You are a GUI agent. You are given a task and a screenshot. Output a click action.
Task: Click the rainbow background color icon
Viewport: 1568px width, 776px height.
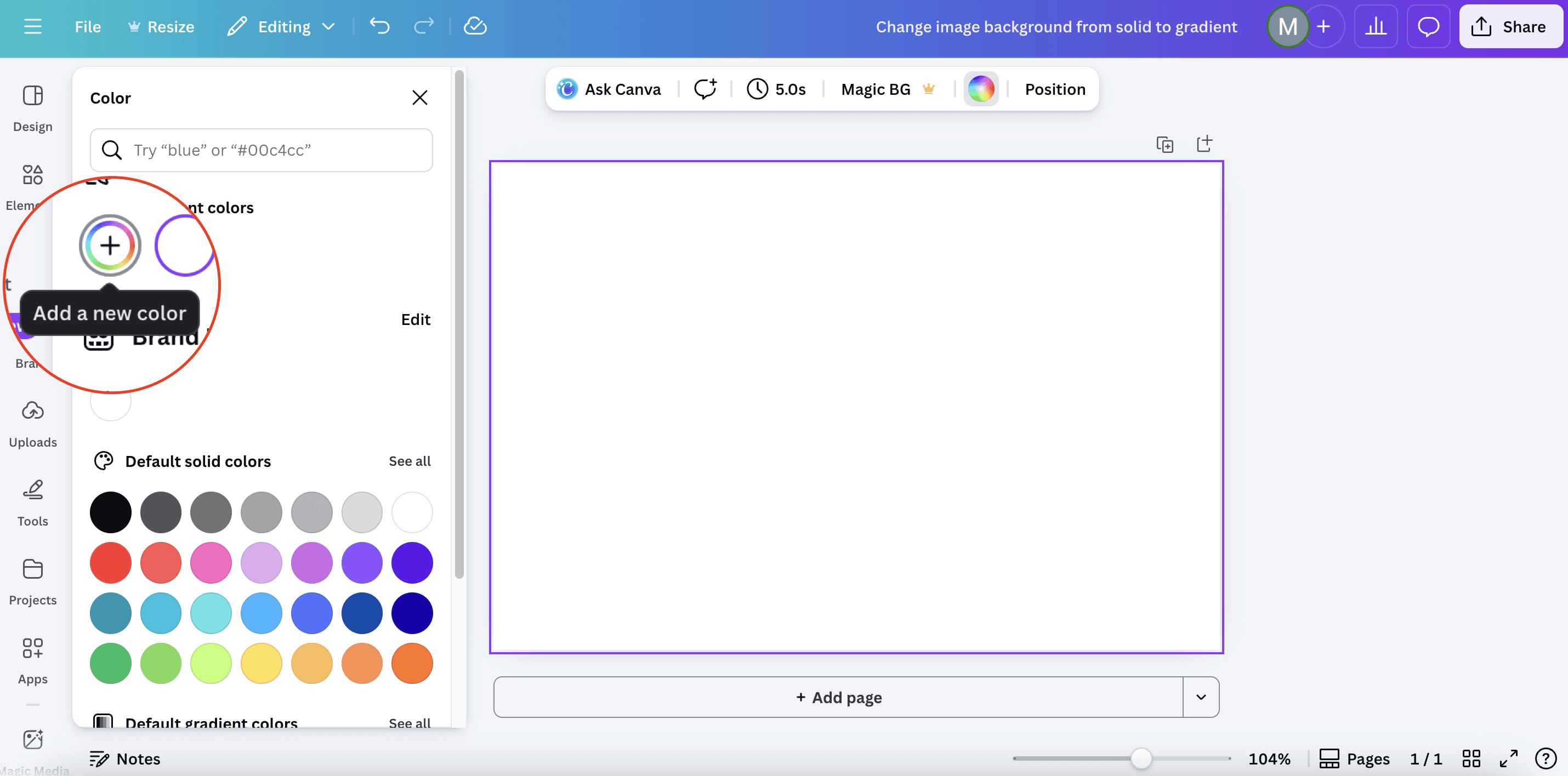point(981,89)
